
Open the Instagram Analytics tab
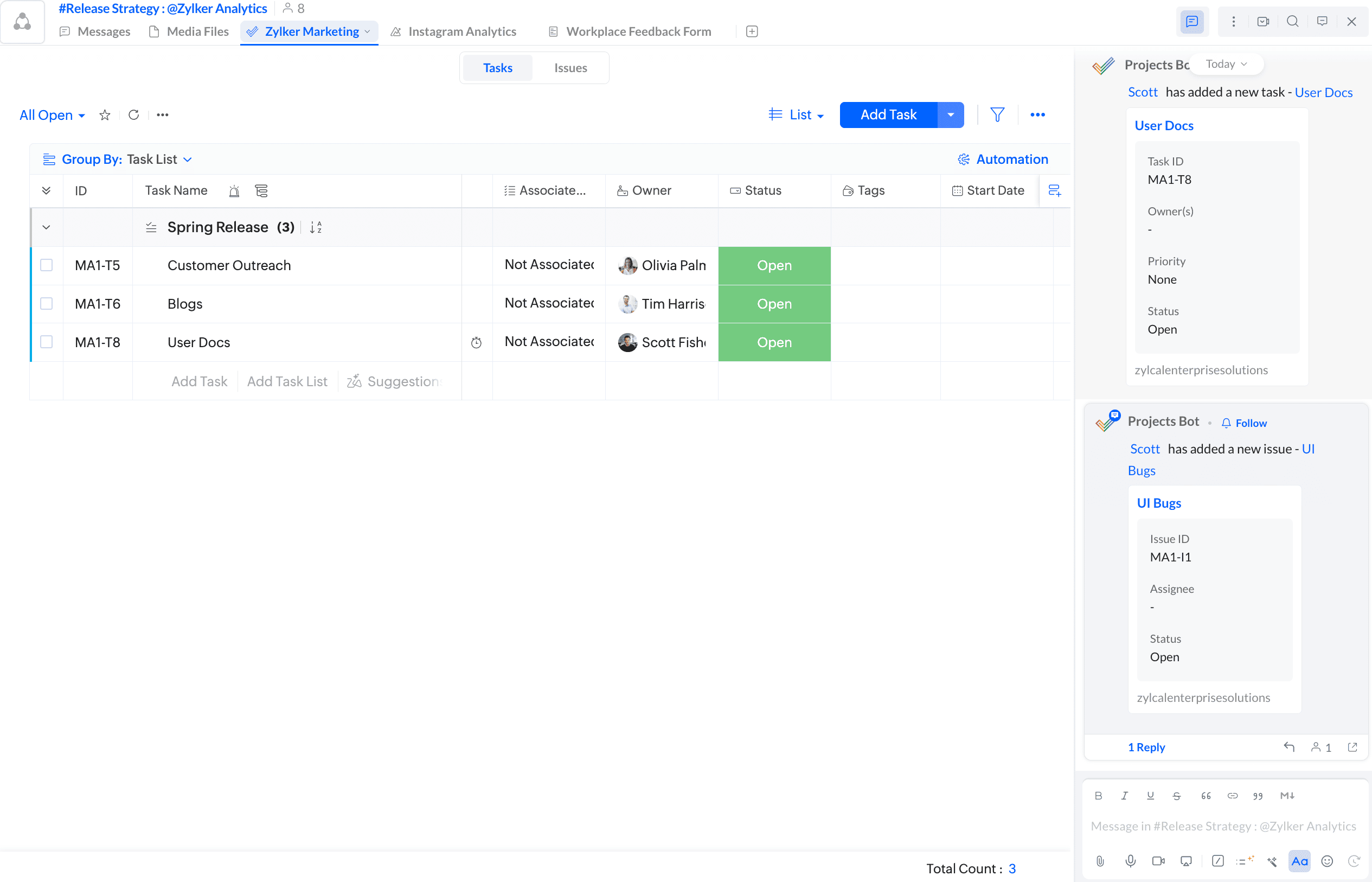pyautogui.click(x=453, y=31)
